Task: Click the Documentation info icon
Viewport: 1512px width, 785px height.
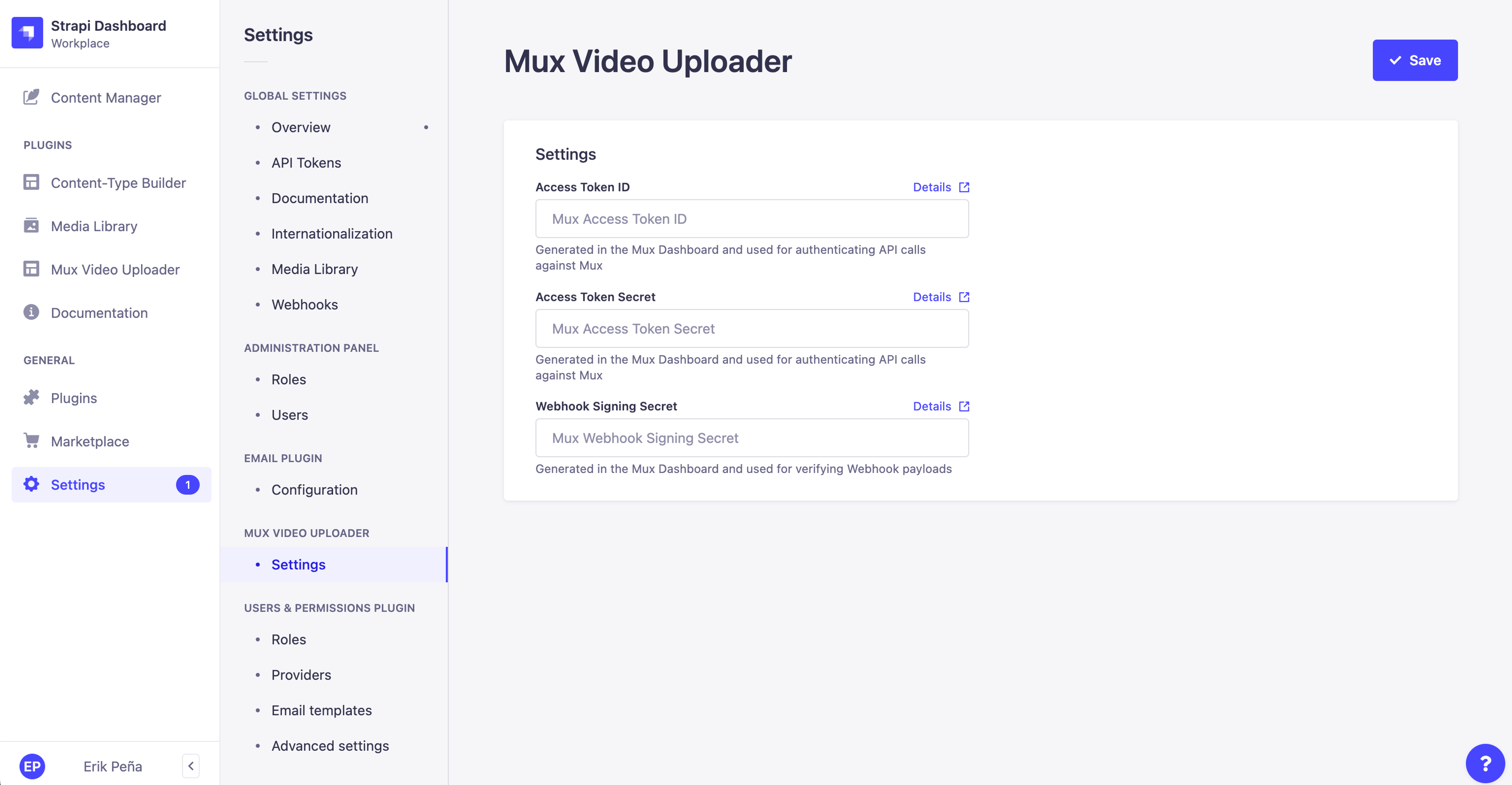Action: (x=31, y=312)
